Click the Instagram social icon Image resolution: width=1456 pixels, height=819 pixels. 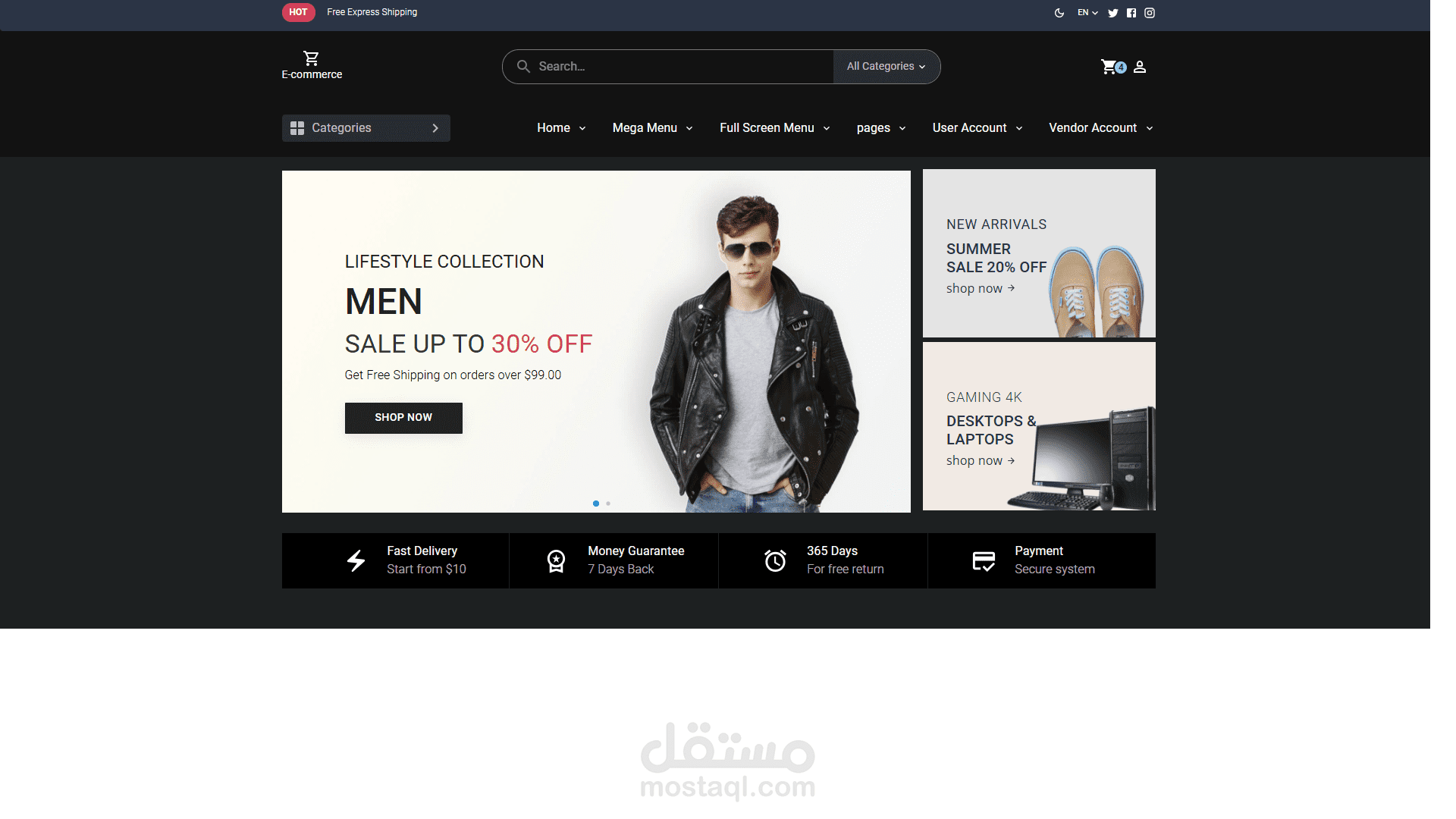pyautogui.click(x=1150, y=11)
